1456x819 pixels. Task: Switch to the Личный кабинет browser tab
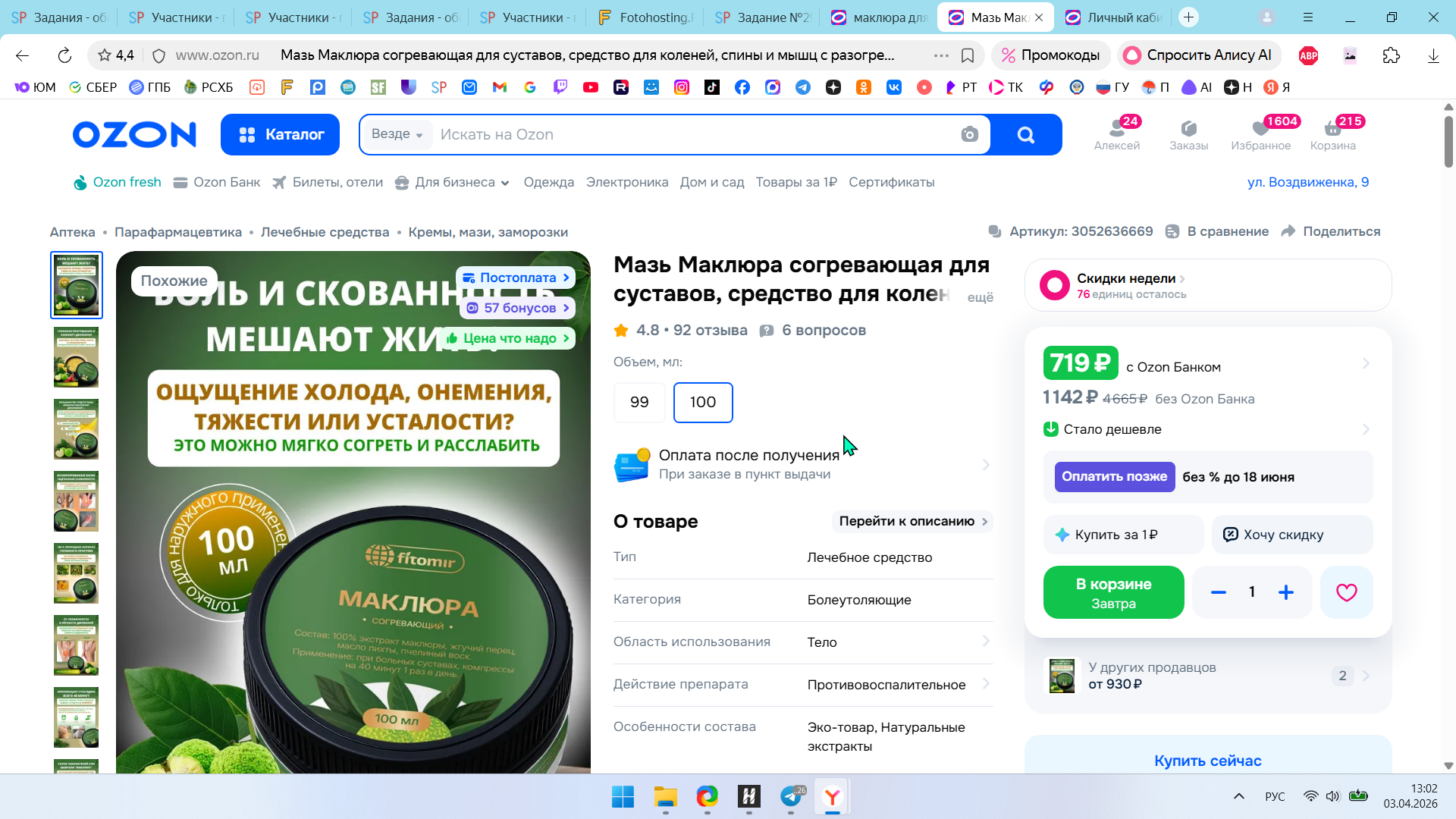tap(1115, 17)
